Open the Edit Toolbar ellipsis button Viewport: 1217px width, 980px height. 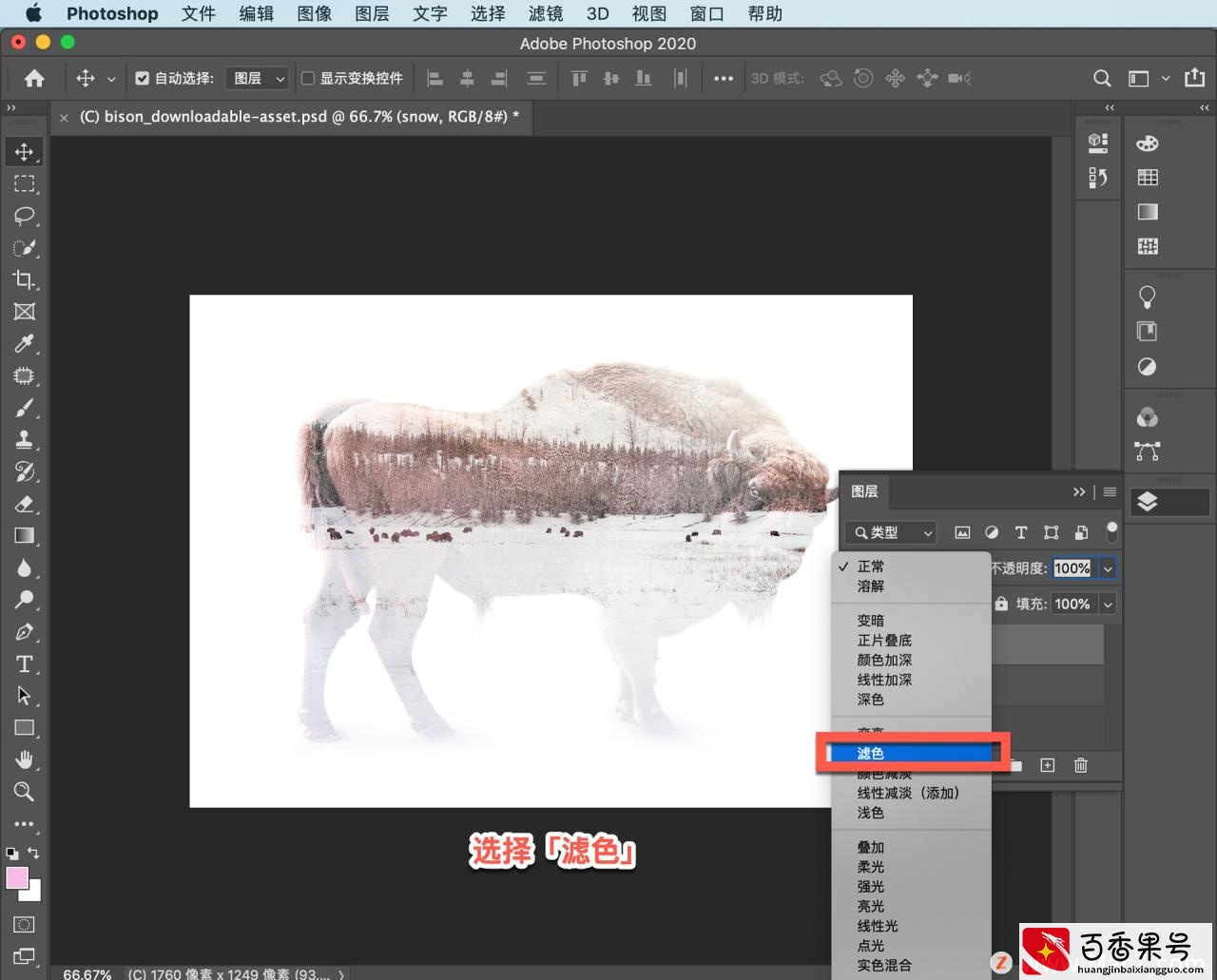pyautogui.click(x=25, y=824)
